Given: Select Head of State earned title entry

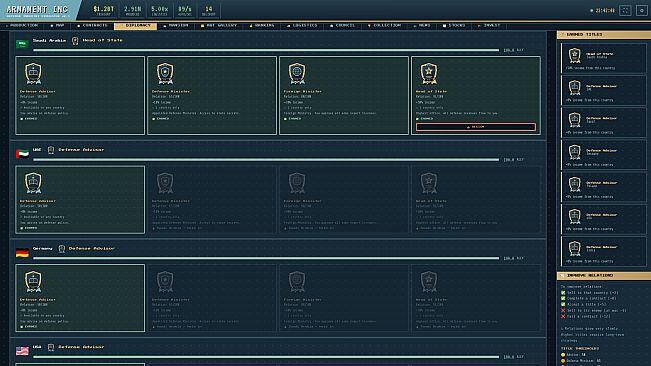Looking at the screenshot, I should click(x=603, y=59).
